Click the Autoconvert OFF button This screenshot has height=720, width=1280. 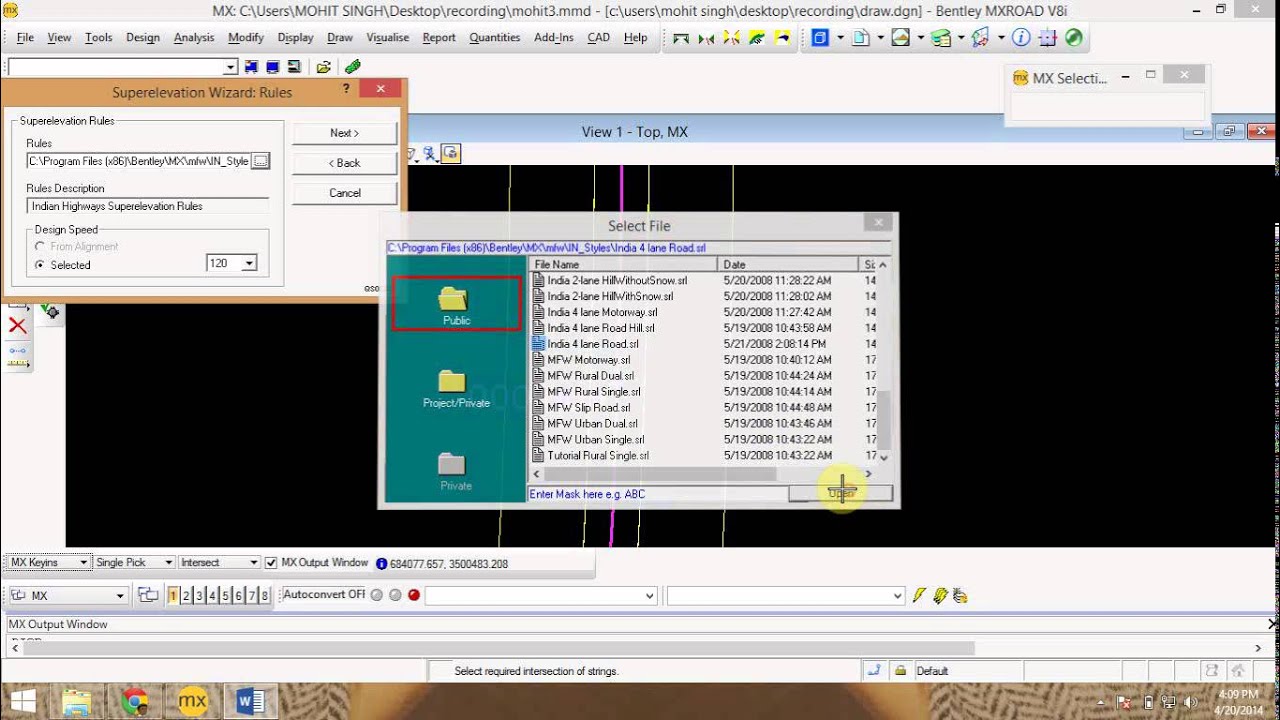[324, 594]
